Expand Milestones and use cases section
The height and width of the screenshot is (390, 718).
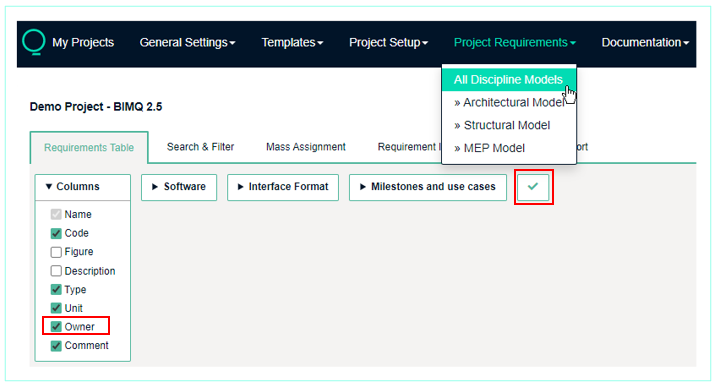tap(428, 187)
